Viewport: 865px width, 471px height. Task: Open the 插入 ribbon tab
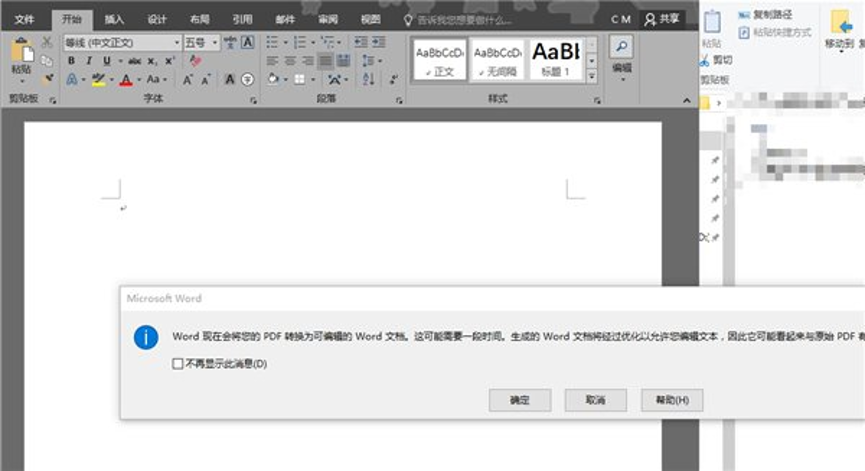115,19
